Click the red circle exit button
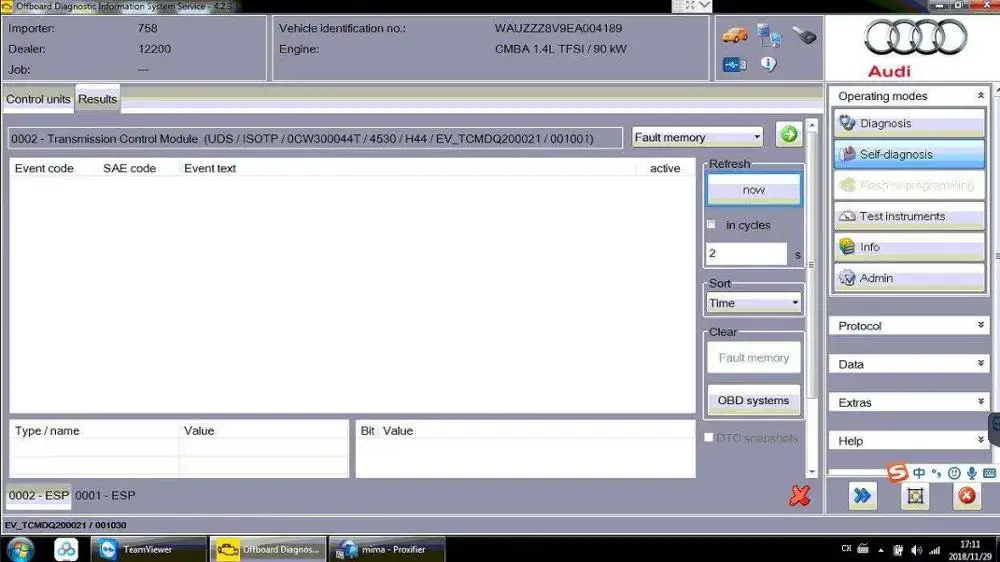1000x562 pixels. click(967, 496)
